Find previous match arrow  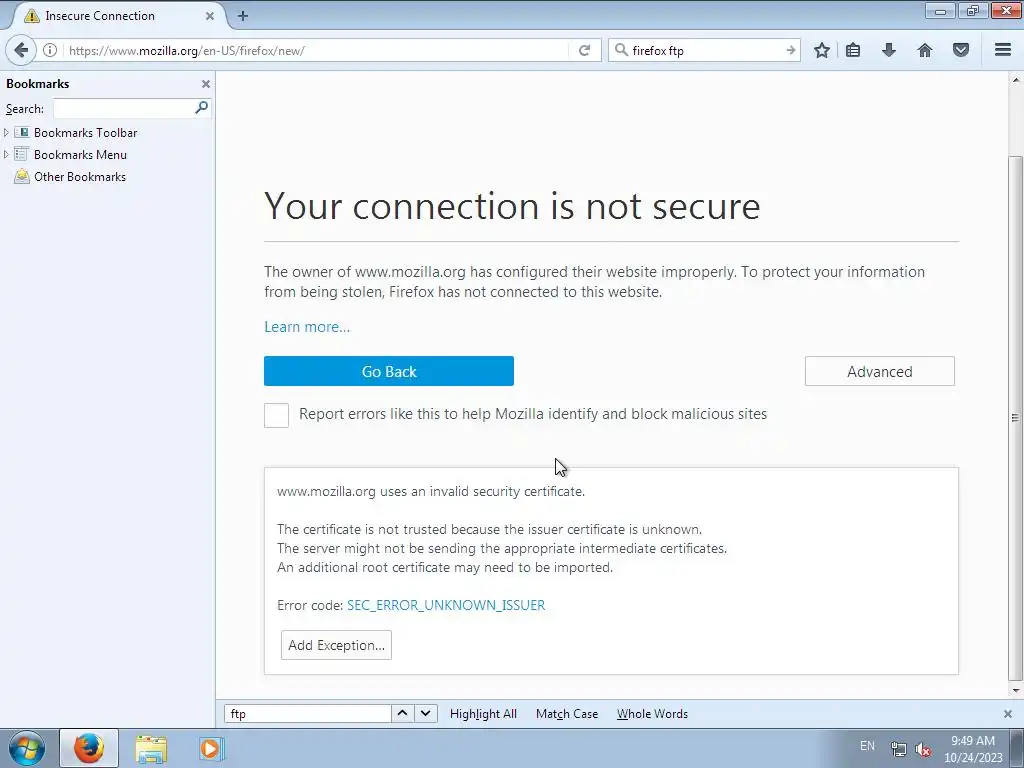point(402,713)
